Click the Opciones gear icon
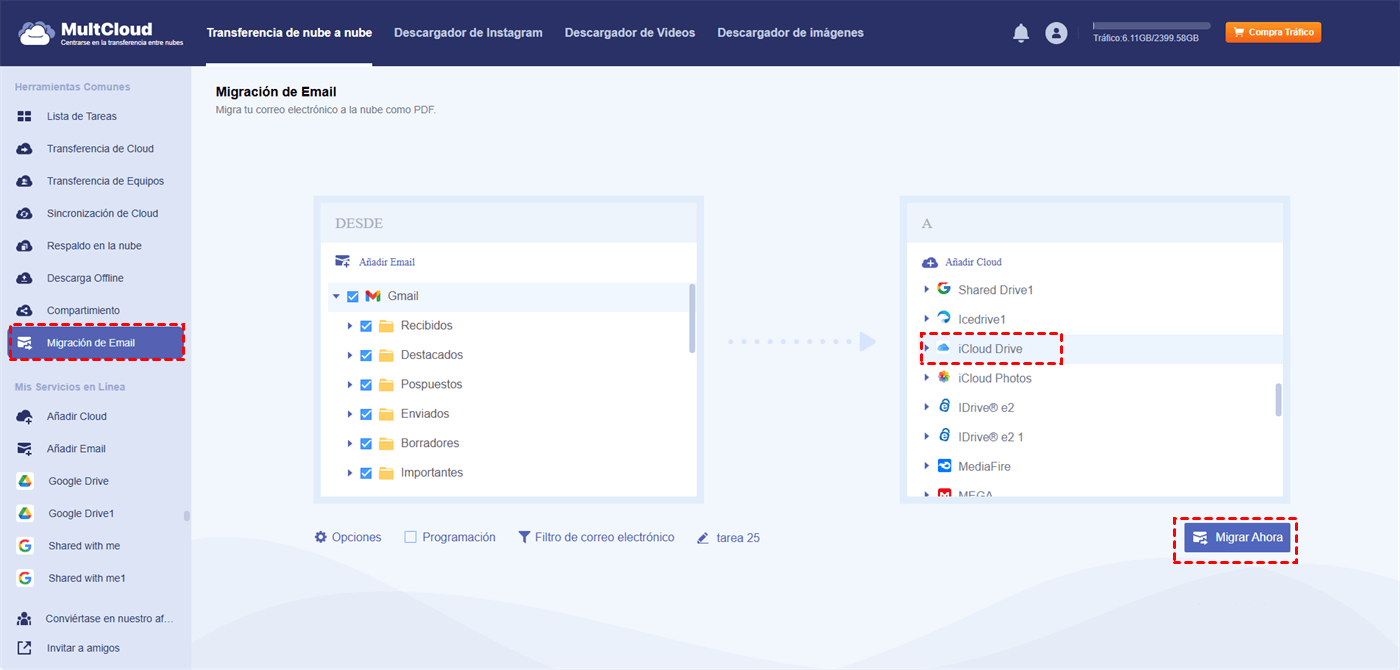The width and height of the screenshot is (1400, 670). pos(321,537)
